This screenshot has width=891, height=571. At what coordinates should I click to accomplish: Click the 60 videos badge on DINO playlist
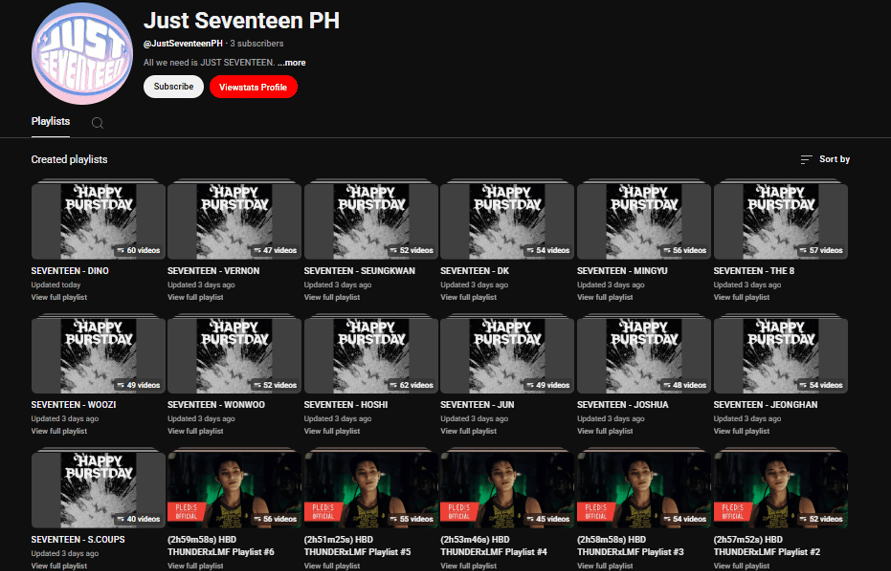point(138,250)
